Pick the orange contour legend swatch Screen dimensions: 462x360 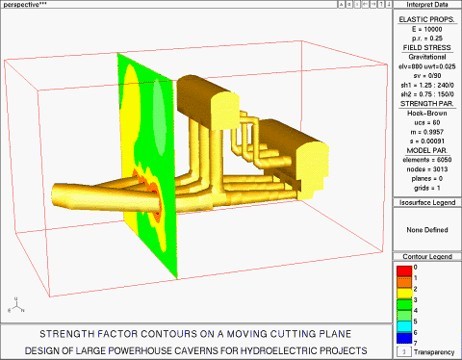coord(404,282)
